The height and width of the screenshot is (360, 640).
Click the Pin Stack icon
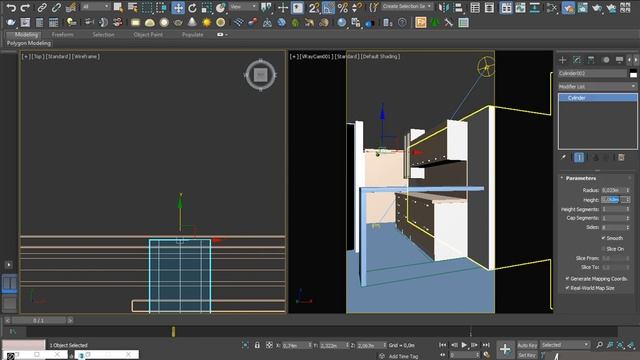point(563,157)
